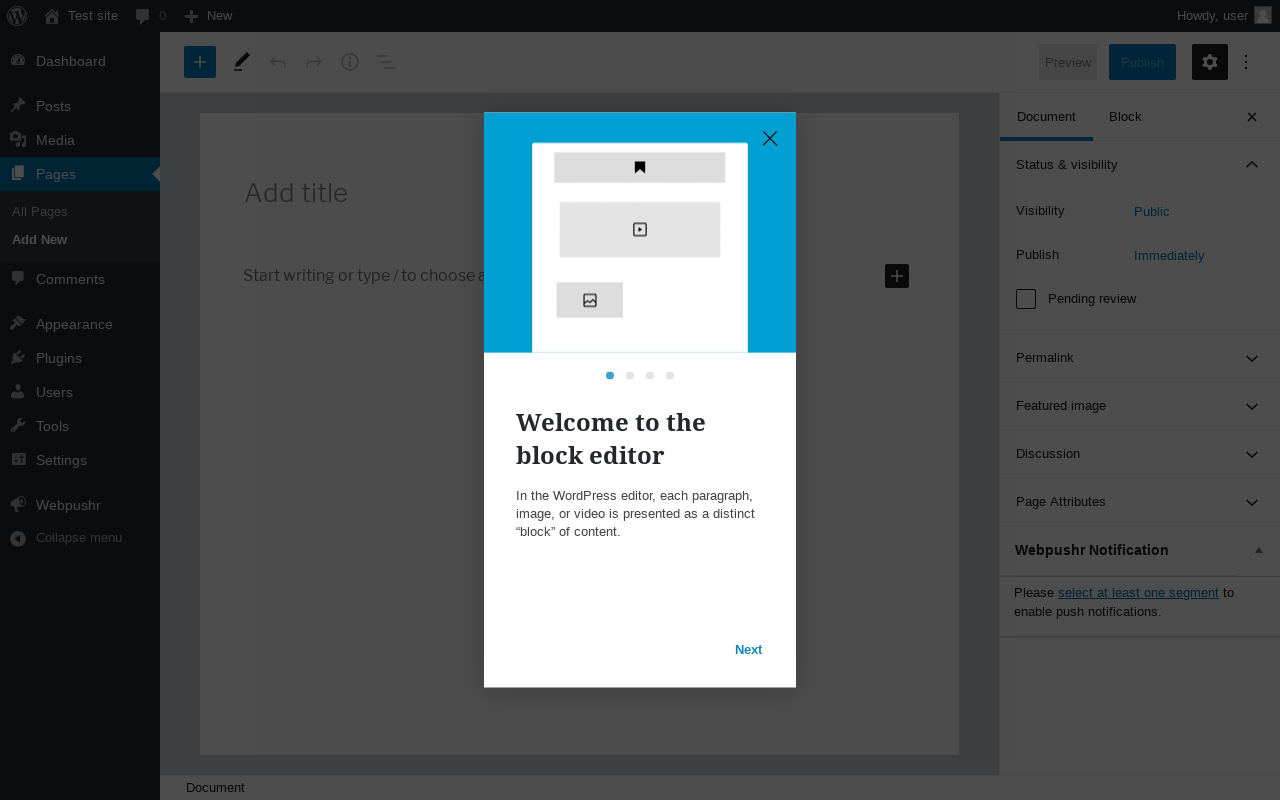Open Tools menu item
The height and width of the screenshot is (800, 1280).
tap(80, 426)
